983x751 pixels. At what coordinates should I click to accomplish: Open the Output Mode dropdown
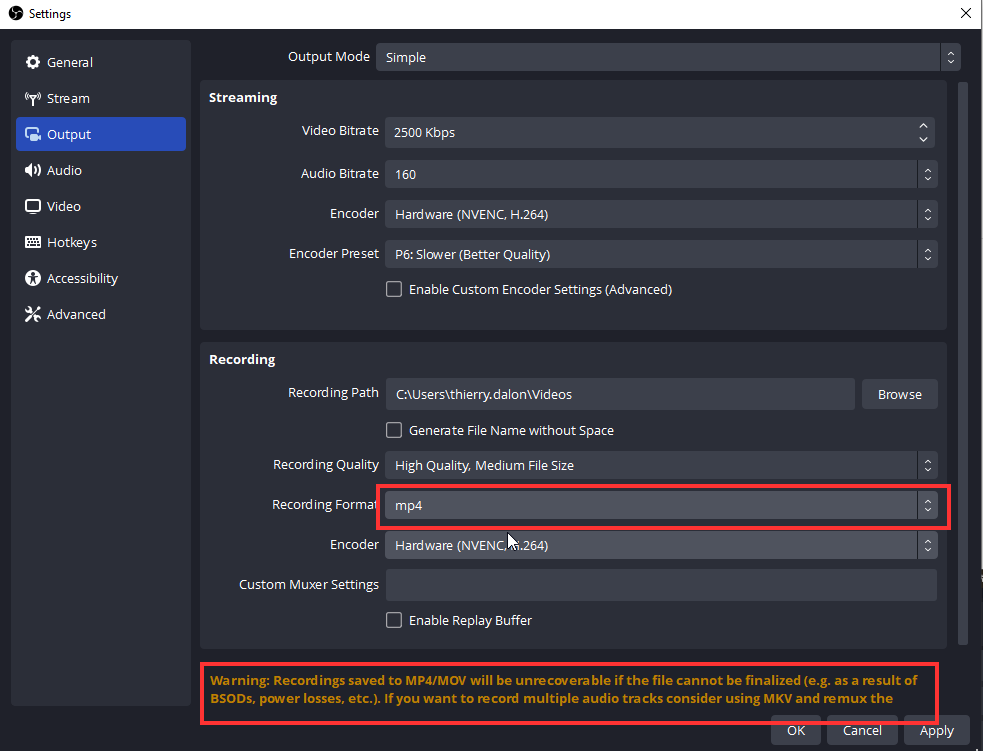pos(668,57)
